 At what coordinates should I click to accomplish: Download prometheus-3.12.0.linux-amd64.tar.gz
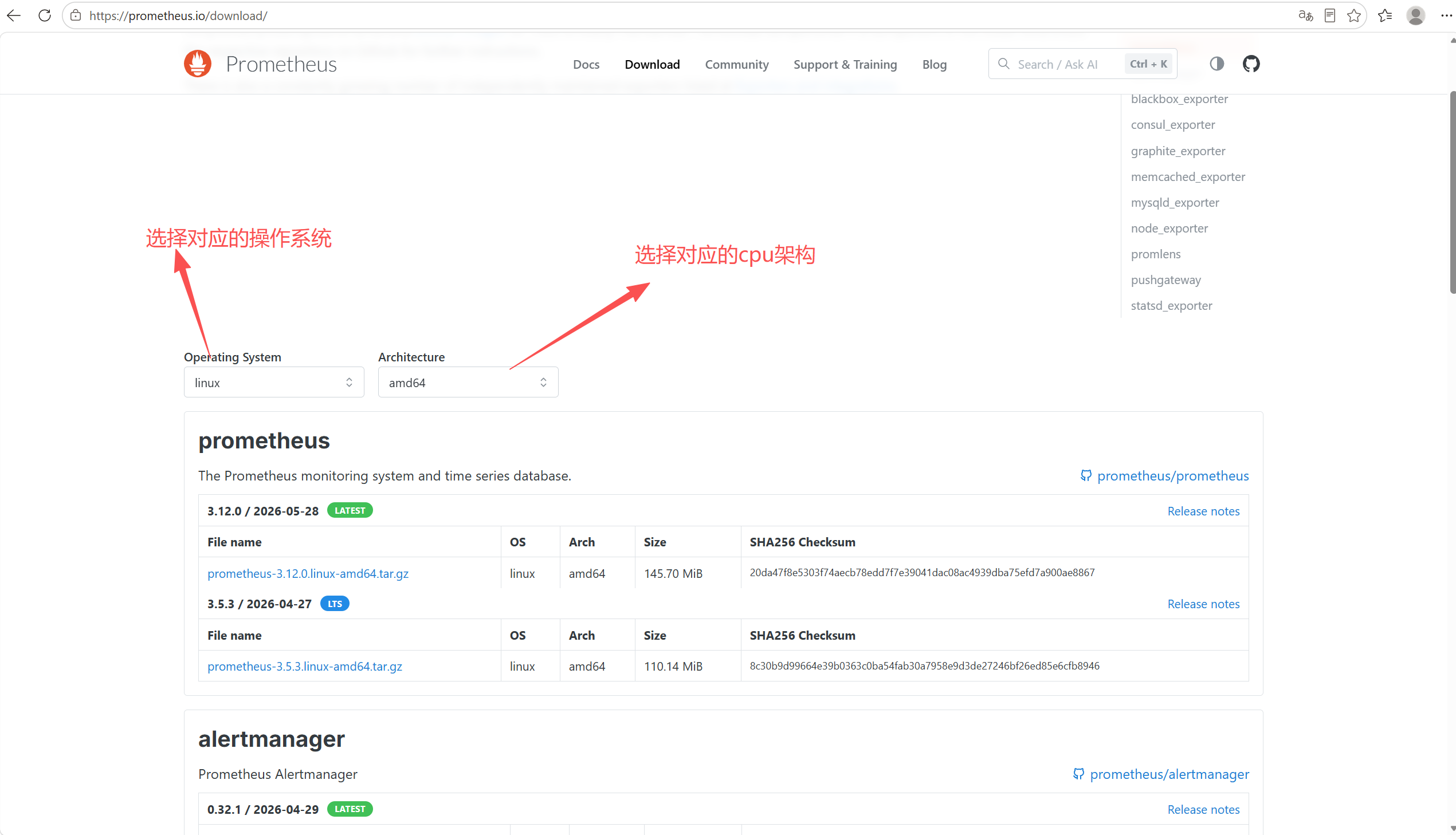(x=308, y=573)
